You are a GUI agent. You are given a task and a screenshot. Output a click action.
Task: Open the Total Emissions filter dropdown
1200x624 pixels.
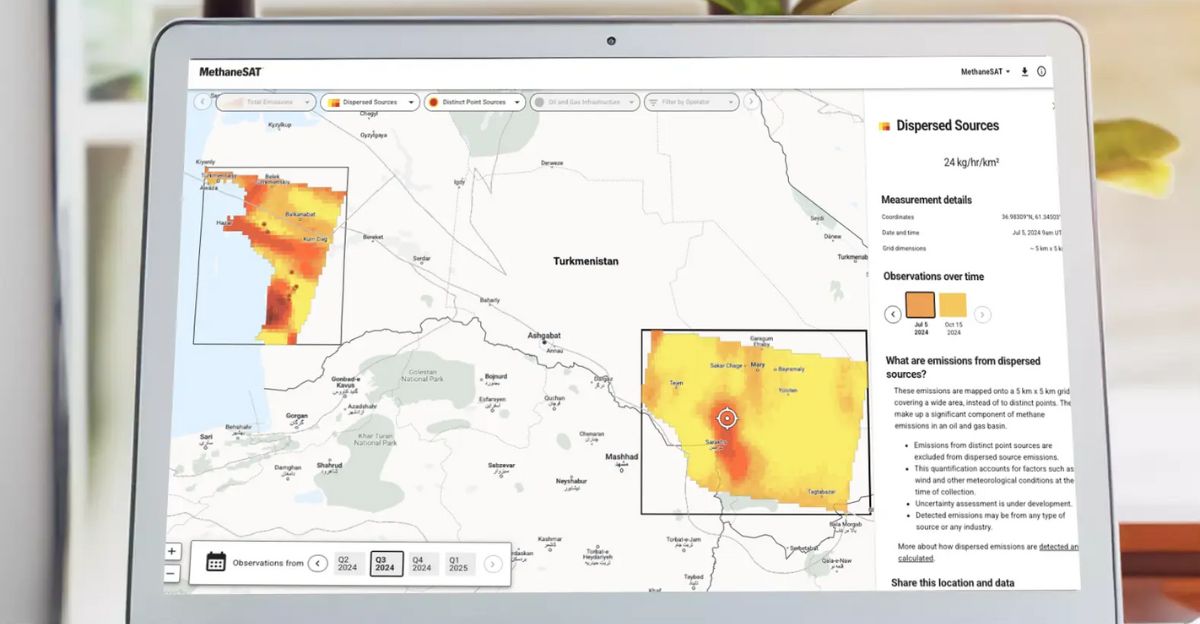click(x=266, y=102)
